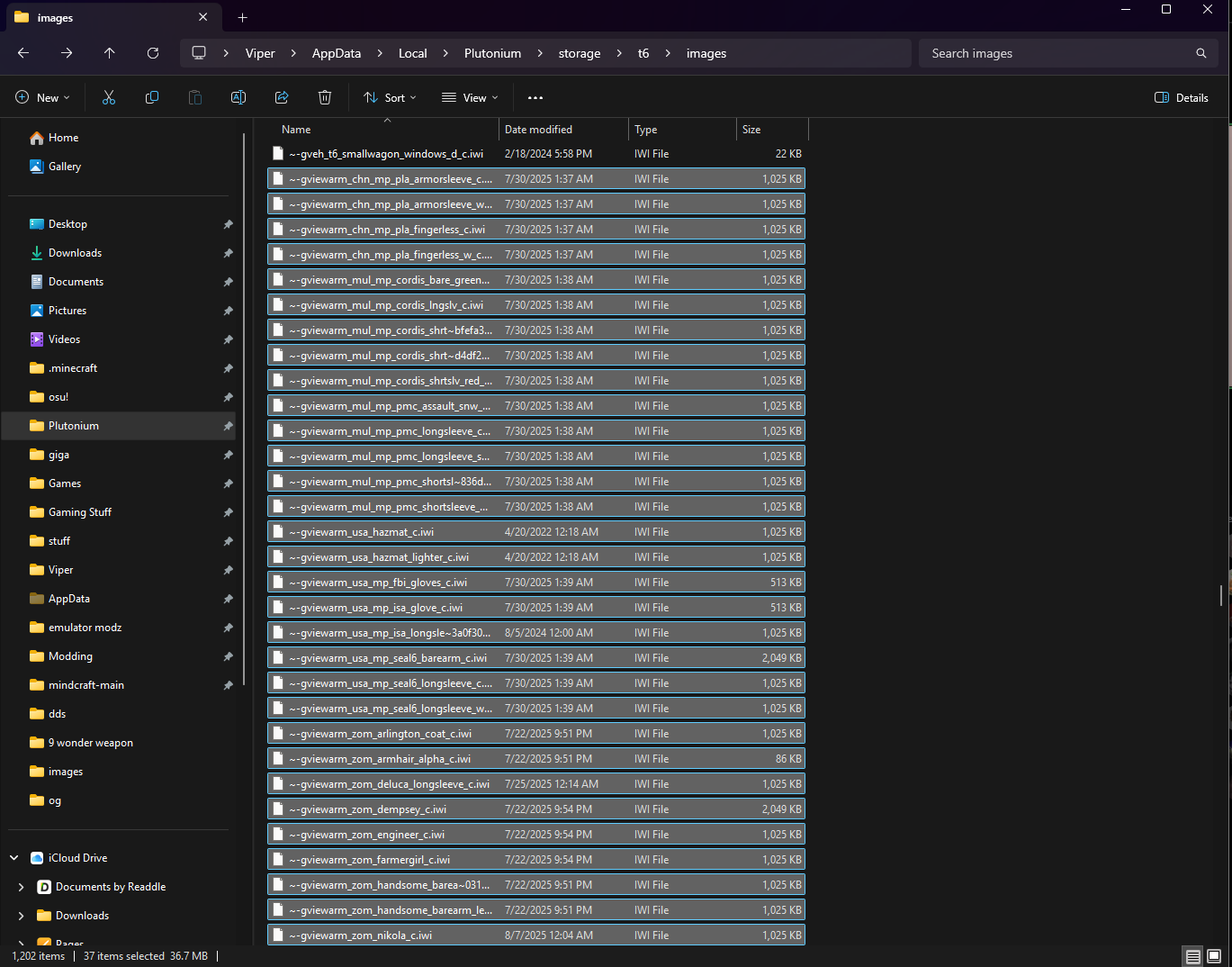1232x967 pixels.
Task: Navigate to Local in the breadcrumb
Action: pyautogui.click(x=413, y=53)
